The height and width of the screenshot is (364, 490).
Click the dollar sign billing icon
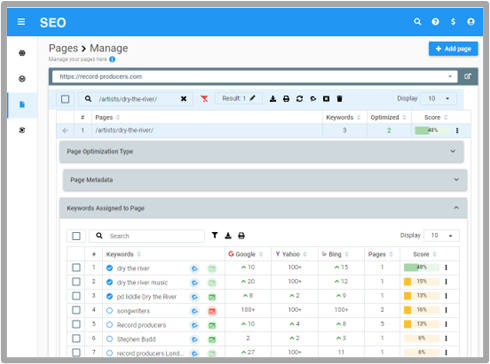[x=453, y=22]
